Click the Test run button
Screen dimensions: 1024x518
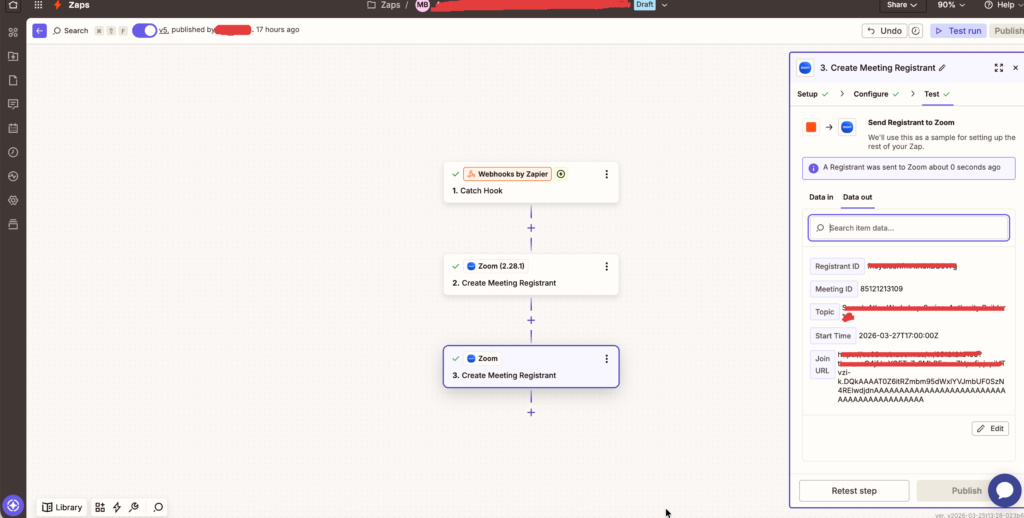click(958, 31)
